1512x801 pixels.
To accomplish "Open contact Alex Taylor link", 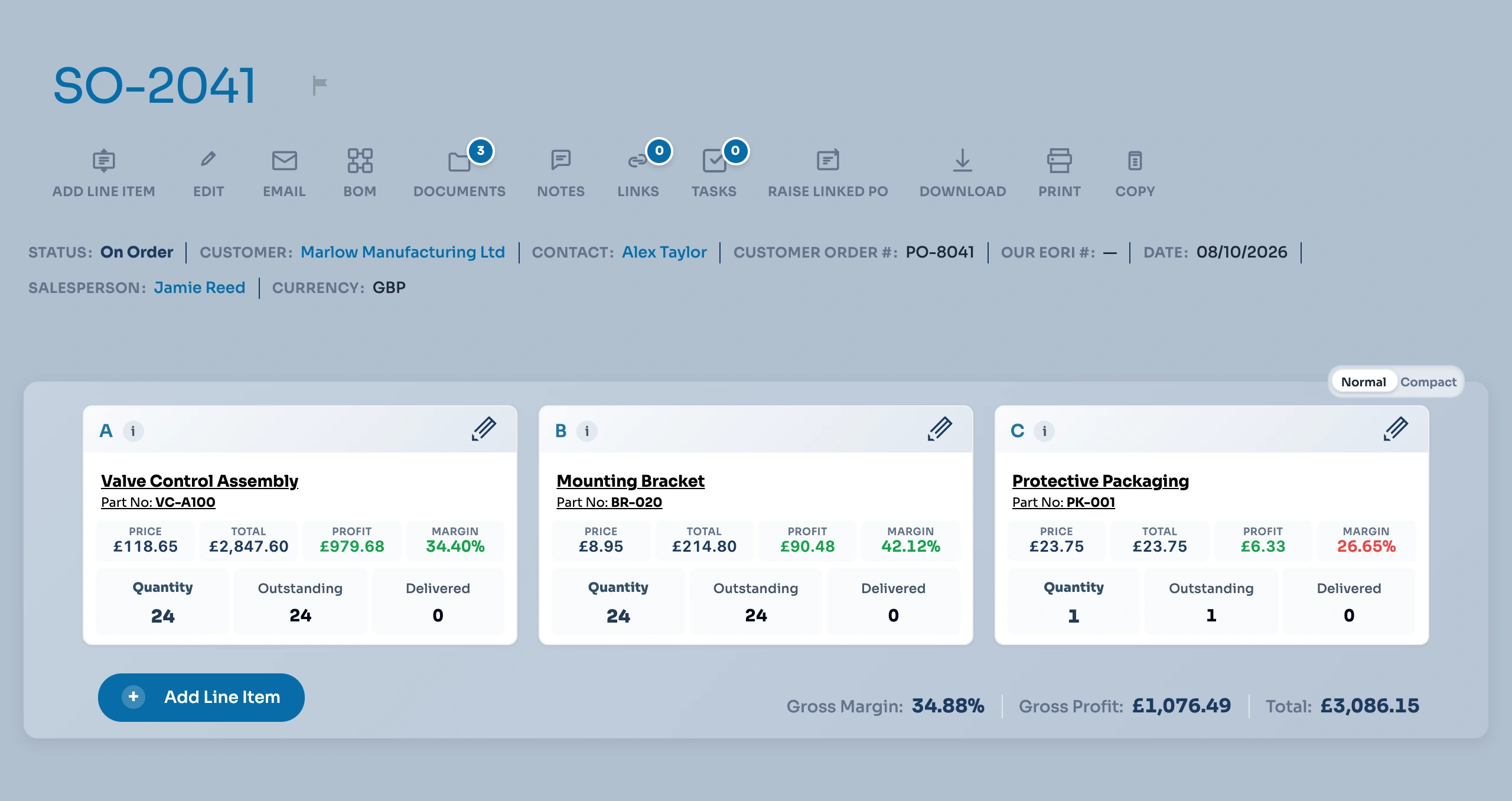I will 664,252.
